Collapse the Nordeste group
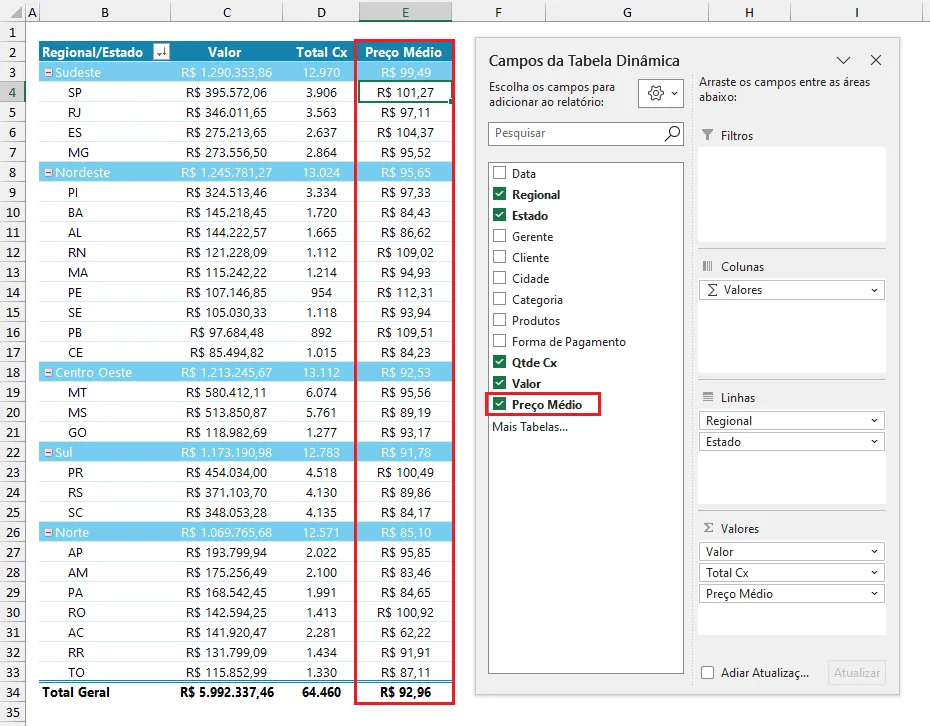Image resolution: width=930 pixels, height=726 pixels. coord(49,173)
